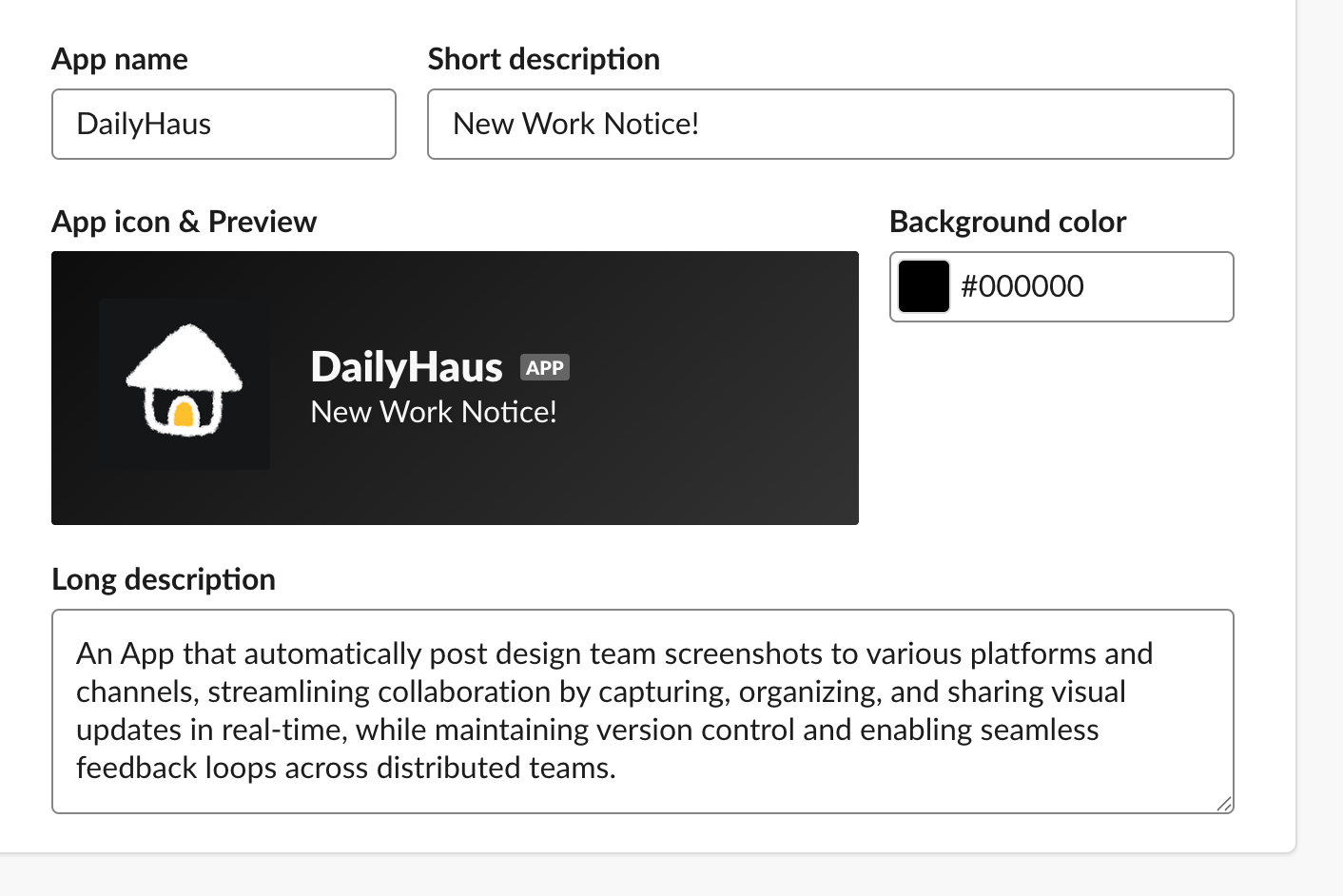The image size is (1343, 896).
Task: Click the Background color label
Action: pyautogui.click(x=1007, y=222)
